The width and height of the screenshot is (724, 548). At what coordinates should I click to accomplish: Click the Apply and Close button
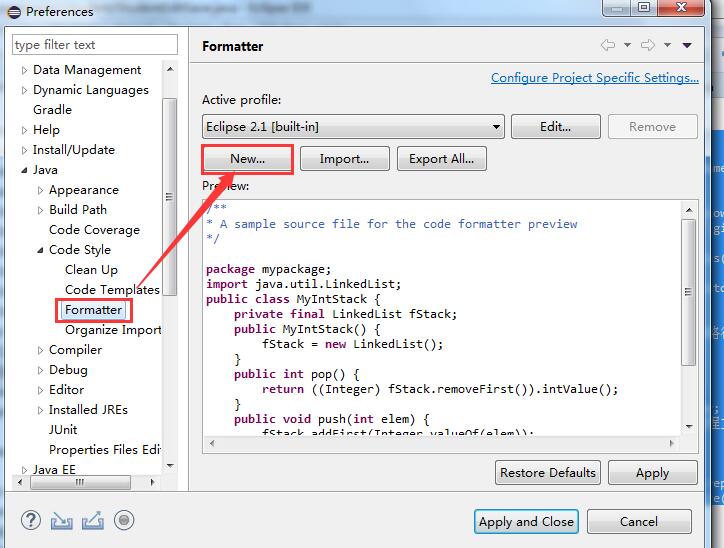[x=526, y=521]
